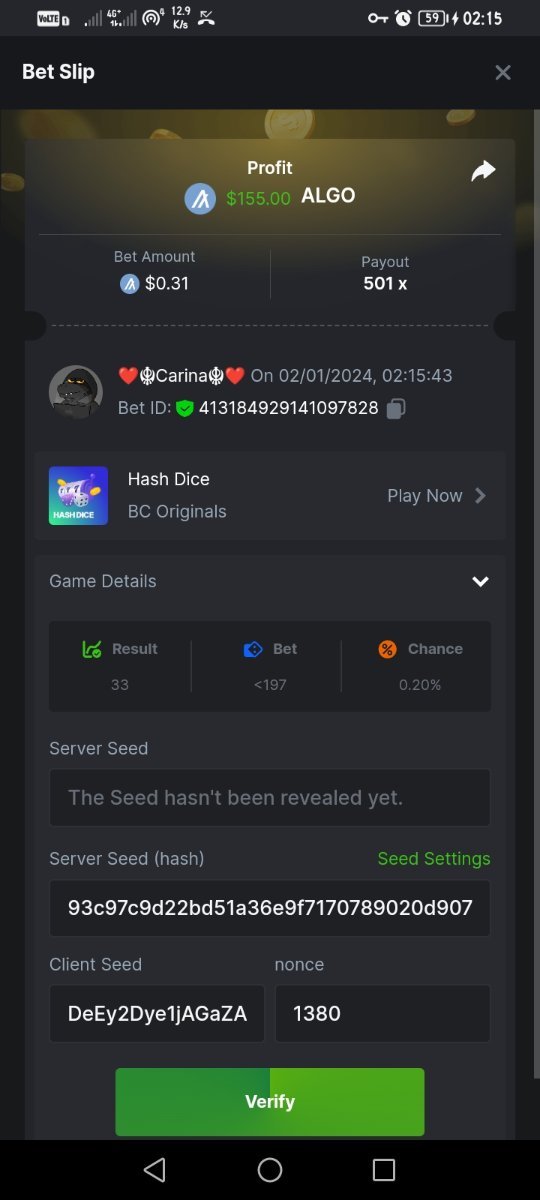Select the Server Seed hash field
Screen dimensions: 540x1200
[270, 908]
